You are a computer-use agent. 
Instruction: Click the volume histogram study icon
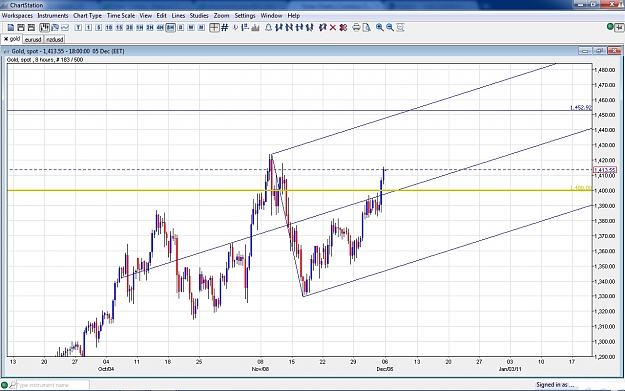tap(256, 28)
